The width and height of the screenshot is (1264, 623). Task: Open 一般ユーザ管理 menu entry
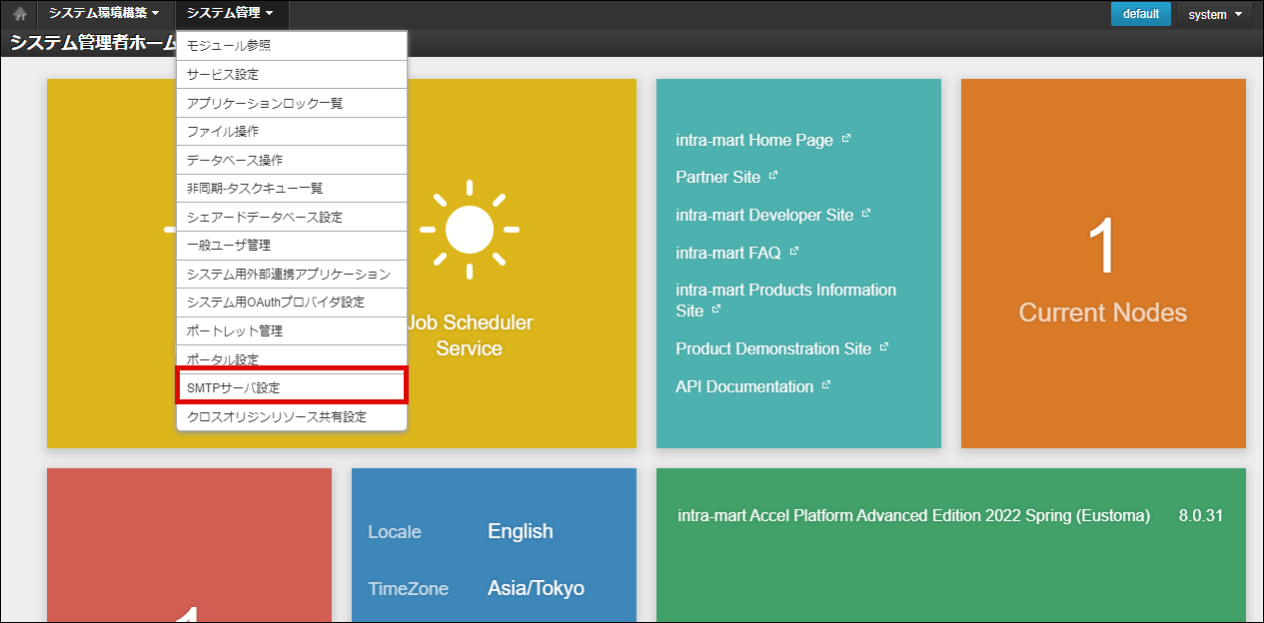(x=292, y=245)
